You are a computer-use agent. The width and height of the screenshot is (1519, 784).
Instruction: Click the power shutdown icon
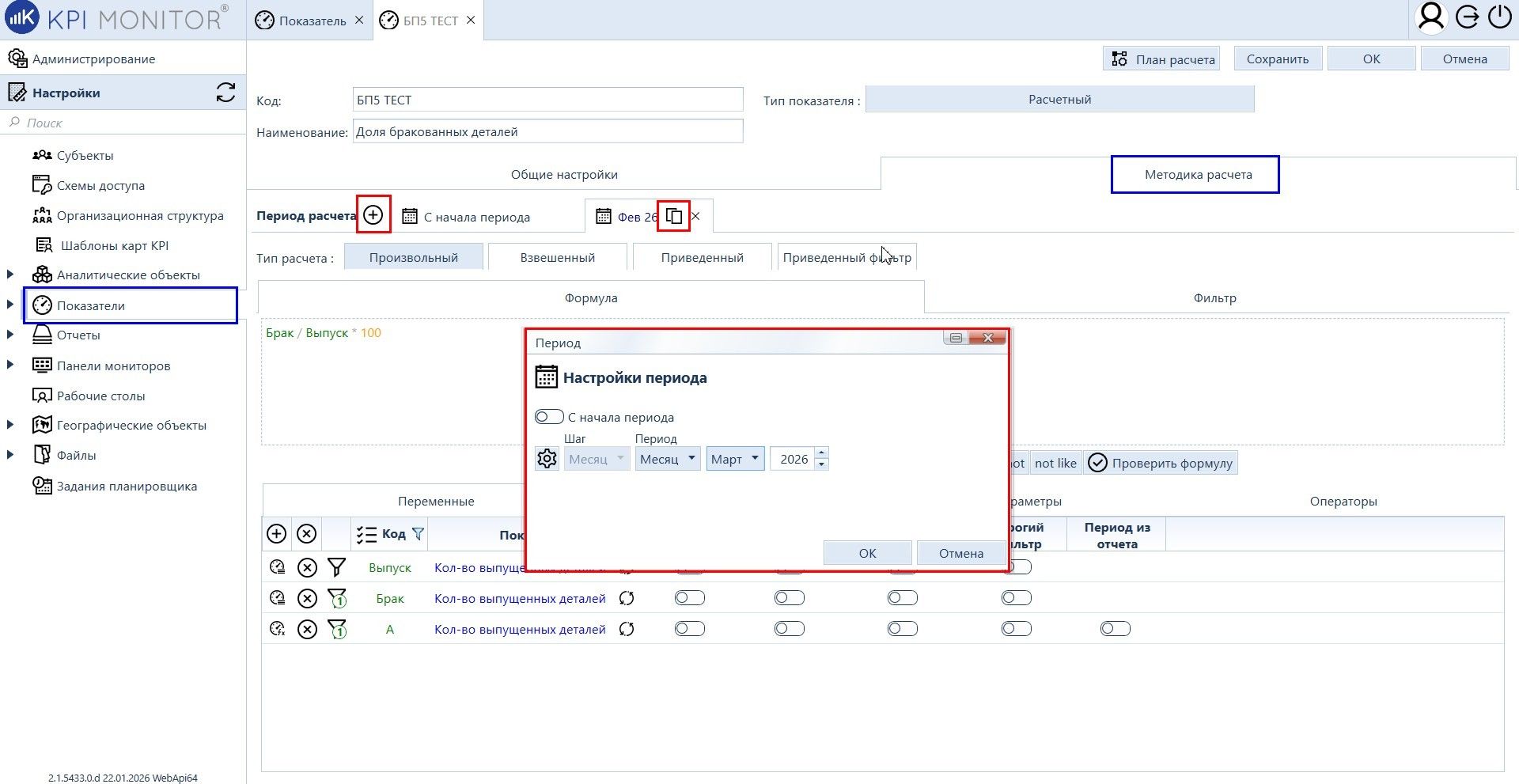(1500, 17)
